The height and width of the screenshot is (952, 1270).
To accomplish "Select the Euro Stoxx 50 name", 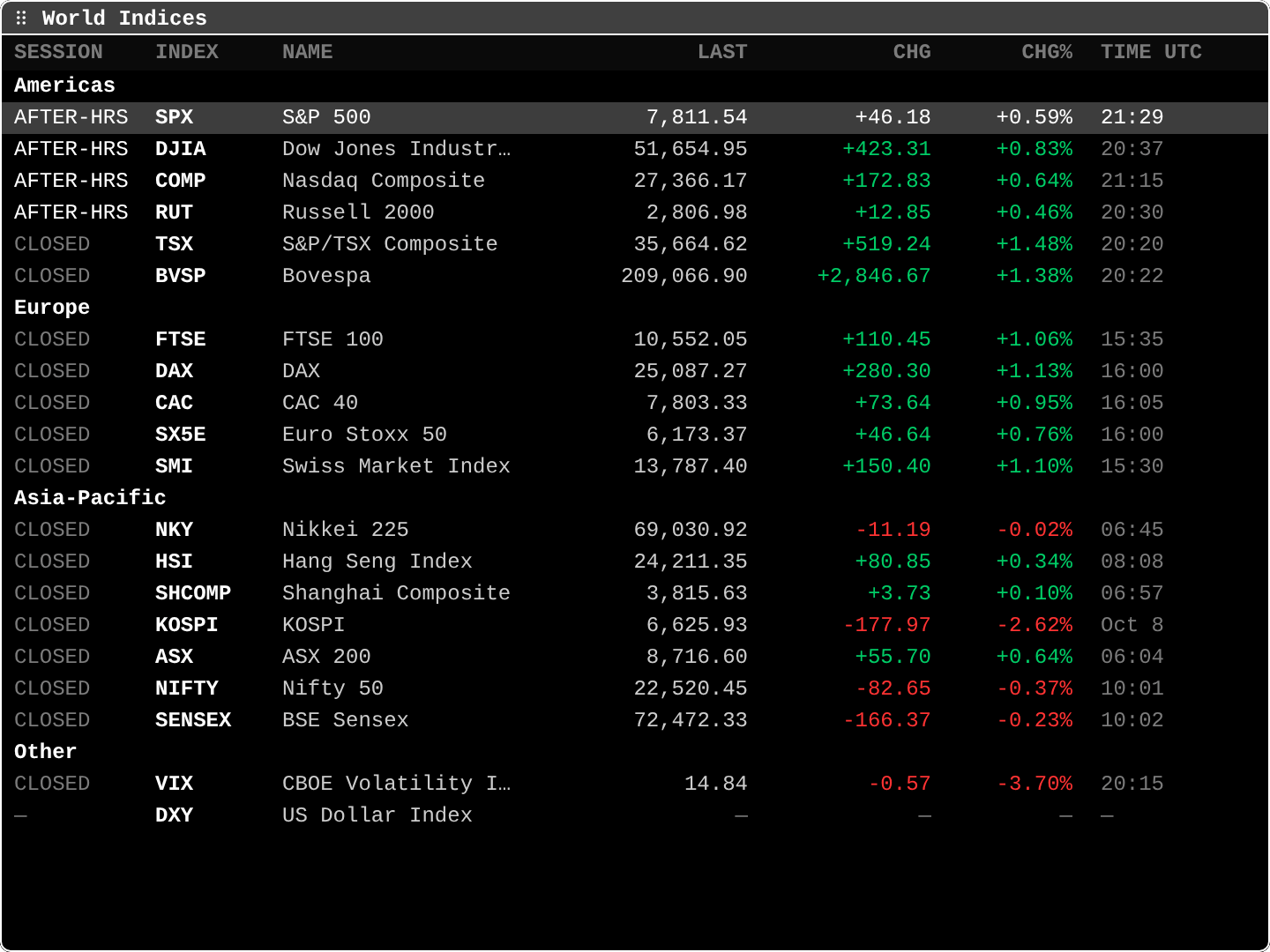I will pos(364,435).
